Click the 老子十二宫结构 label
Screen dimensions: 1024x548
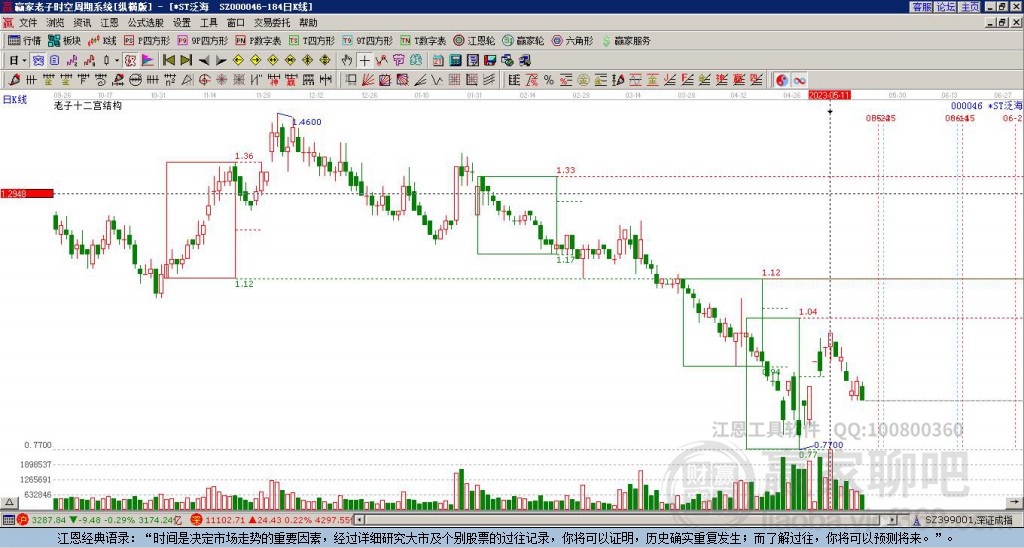pyautogui.click(x=88, y=105)
